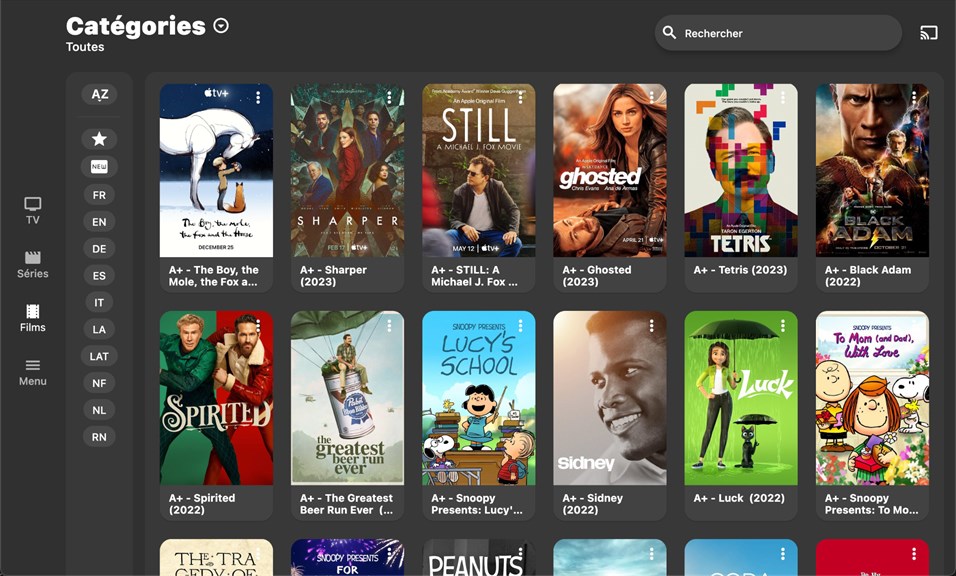Select the AZ alphabetical sort filter
956x576 pixels.
coord(99,94)
